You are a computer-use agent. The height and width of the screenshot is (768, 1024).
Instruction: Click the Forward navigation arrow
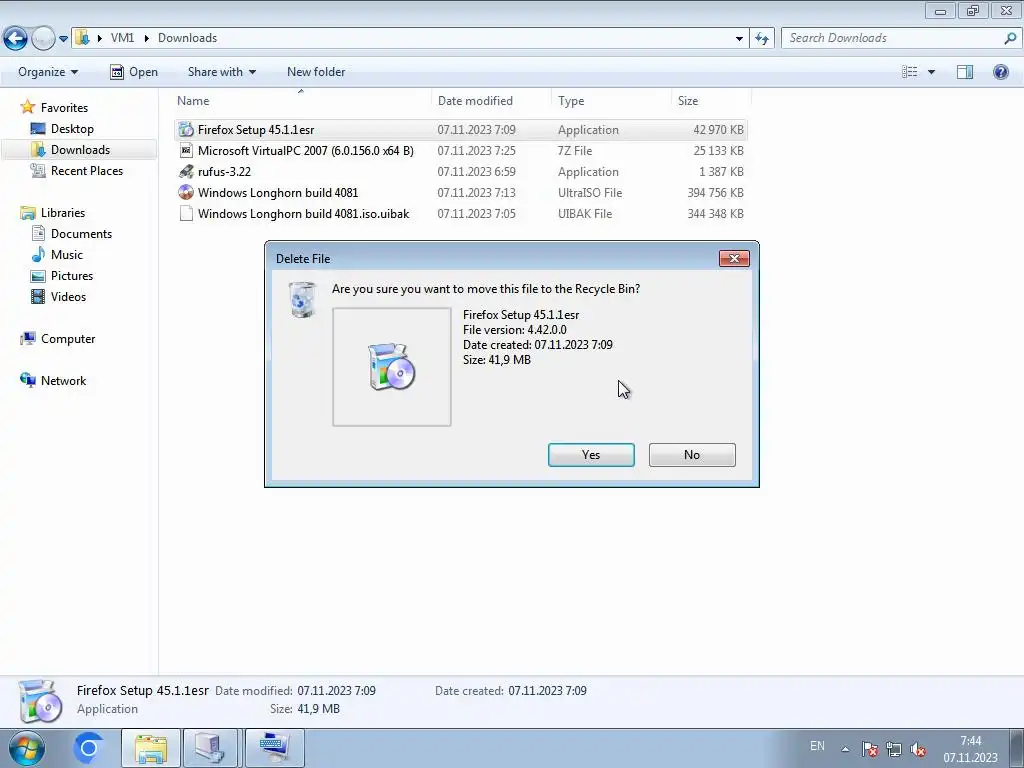(43, 39)
